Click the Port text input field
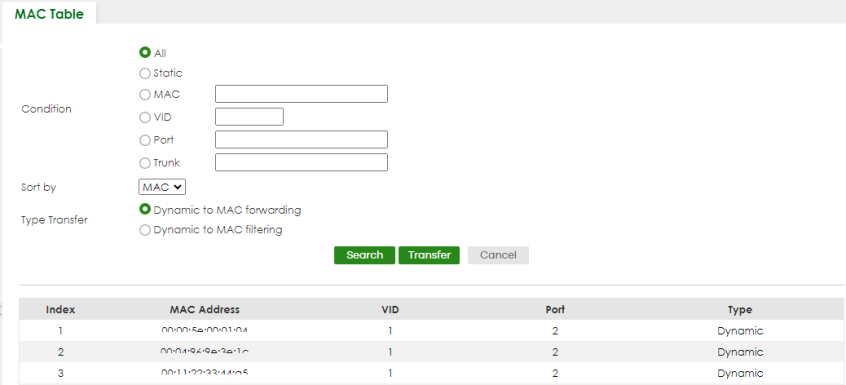846x385 pixels. coord(301,139)
